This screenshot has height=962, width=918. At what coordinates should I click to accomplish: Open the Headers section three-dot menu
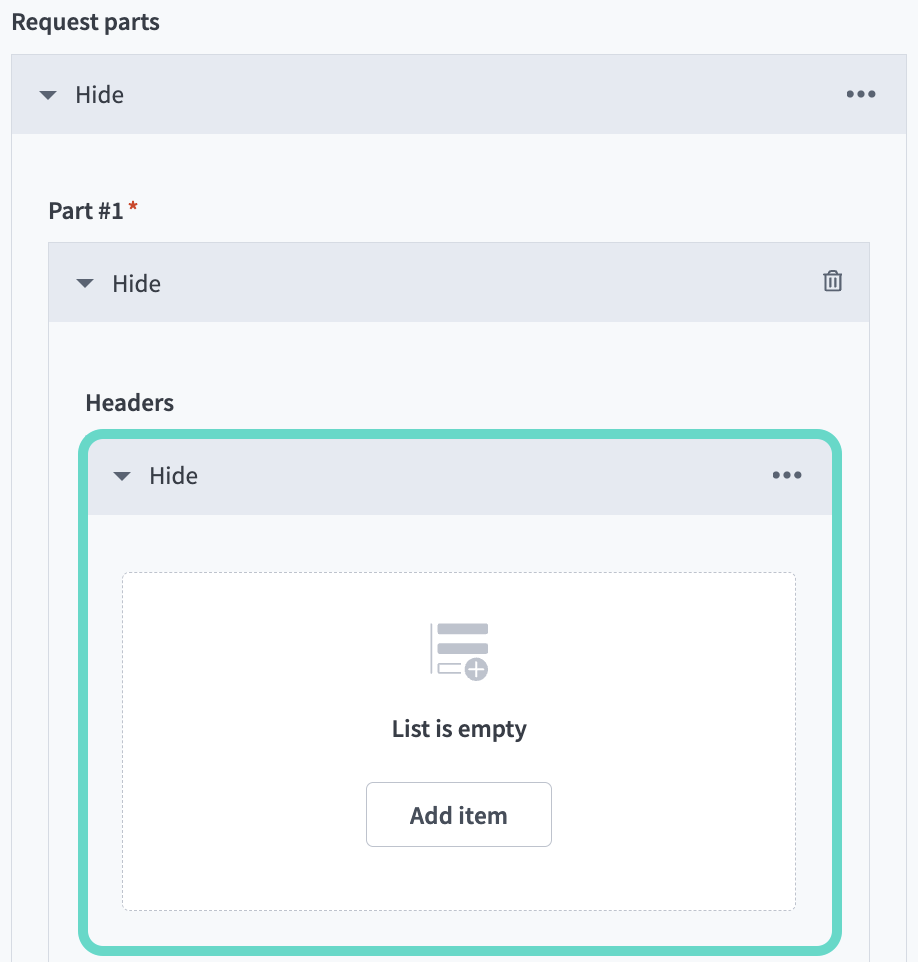point(786,475)
